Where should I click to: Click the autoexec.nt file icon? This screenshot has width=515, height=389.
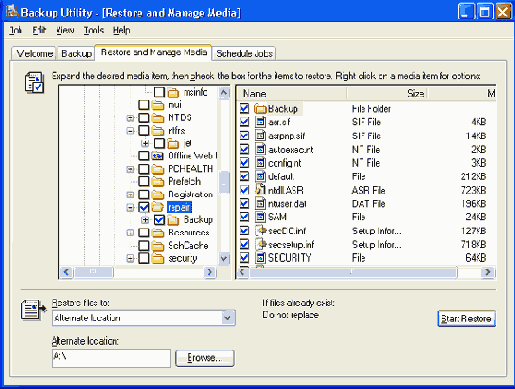pyautogui.click(x=260, y=149)
